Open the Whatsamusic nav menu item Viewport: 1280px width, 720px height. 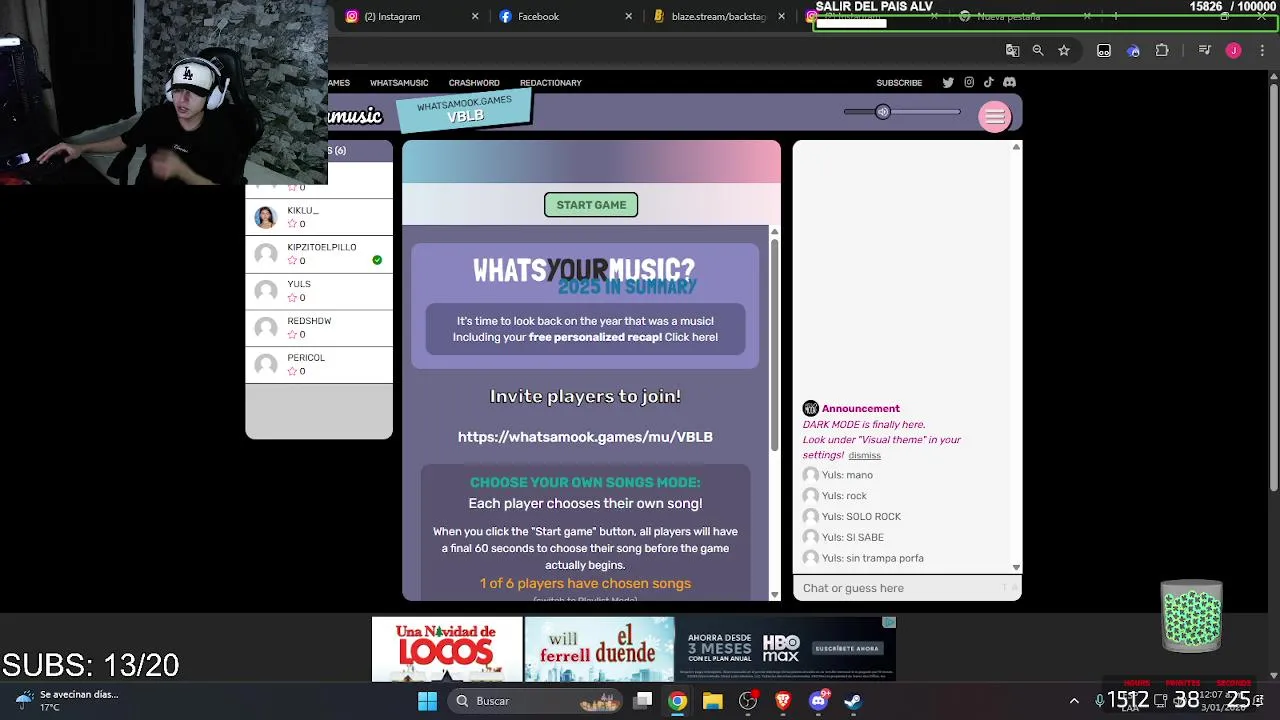point(399,83)
